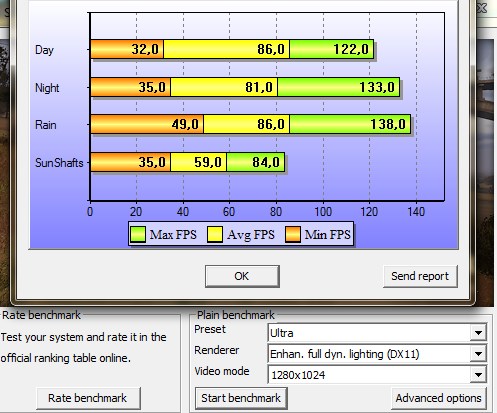The height and width of the screenshot is (413, 497).
Task: Click the axis value 20
Action: coord(136,212)
